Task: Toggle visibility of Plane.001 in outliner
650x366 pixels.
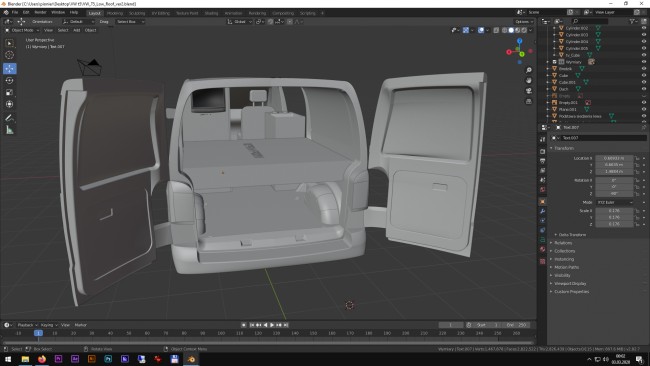Action: coord(644,109)
